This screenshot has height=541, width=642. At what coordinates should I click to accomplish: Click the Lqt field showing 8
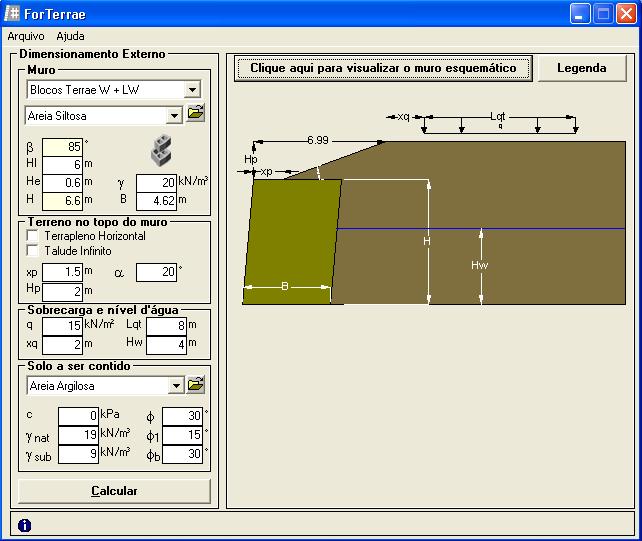coord(166,326)
